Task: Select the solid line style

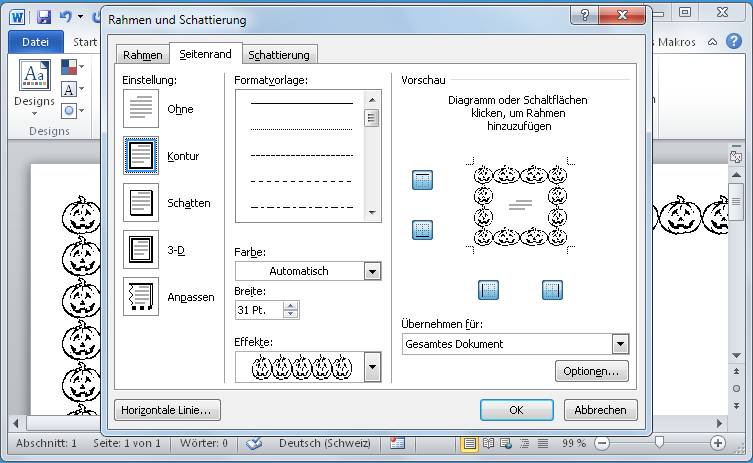Action: pos(302,102)
